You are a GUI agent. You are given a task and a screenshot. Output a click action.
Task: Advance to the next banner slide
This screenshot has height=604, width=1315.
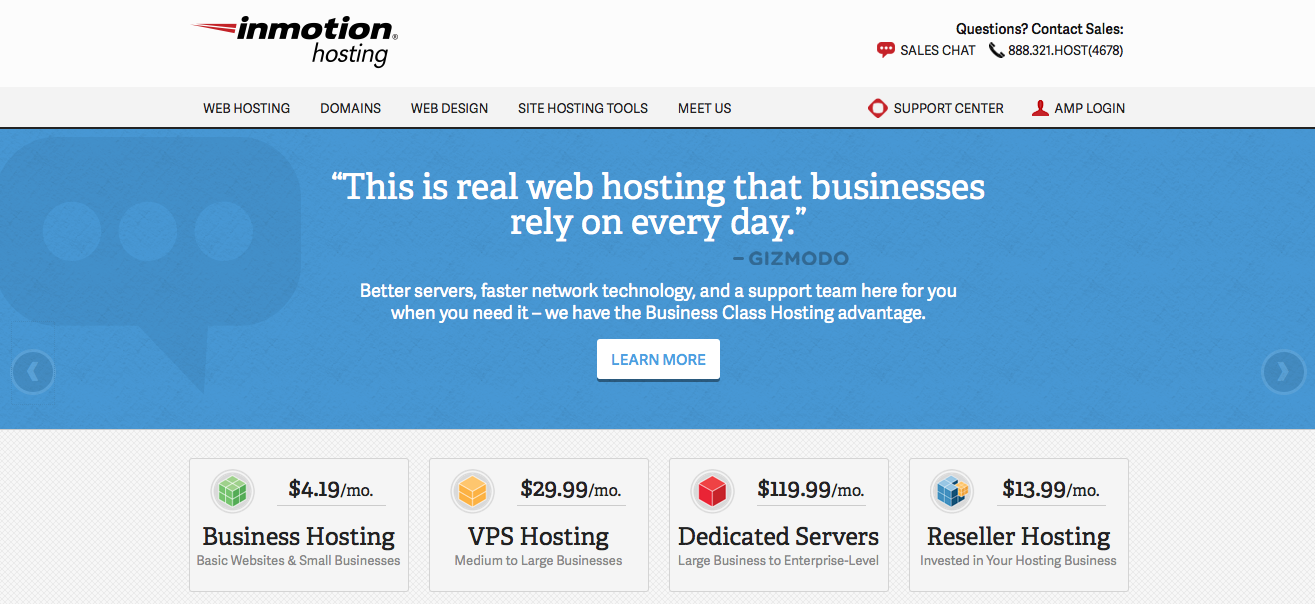point(1283,372)
